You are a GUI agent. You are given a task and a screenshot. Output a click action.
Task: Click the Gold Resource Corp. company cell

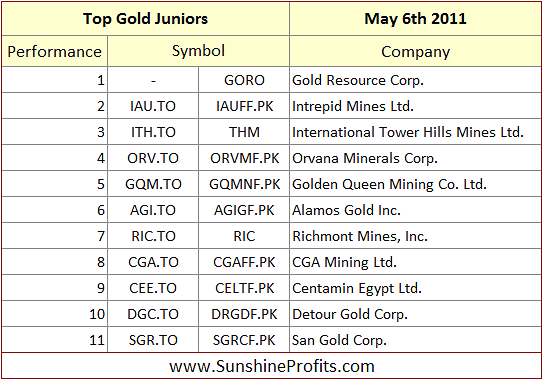point(415,80)
